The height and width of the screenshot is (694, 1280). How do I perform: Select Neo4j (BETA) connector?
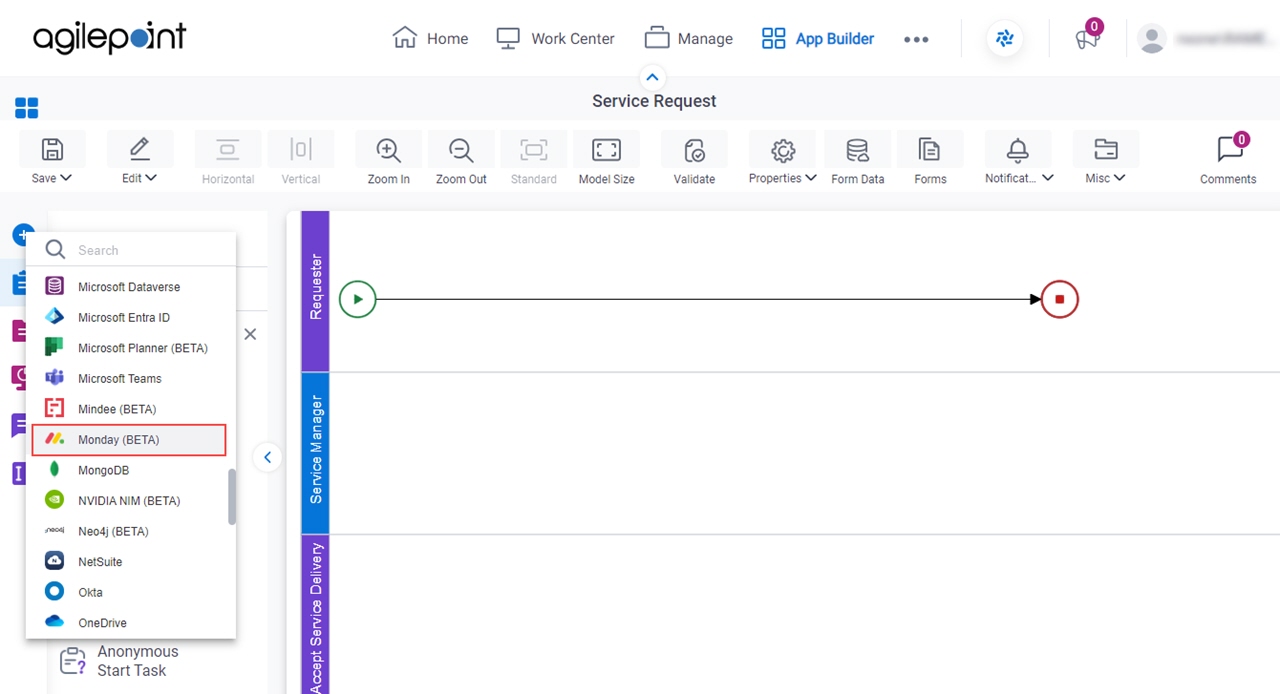[130, 531]
